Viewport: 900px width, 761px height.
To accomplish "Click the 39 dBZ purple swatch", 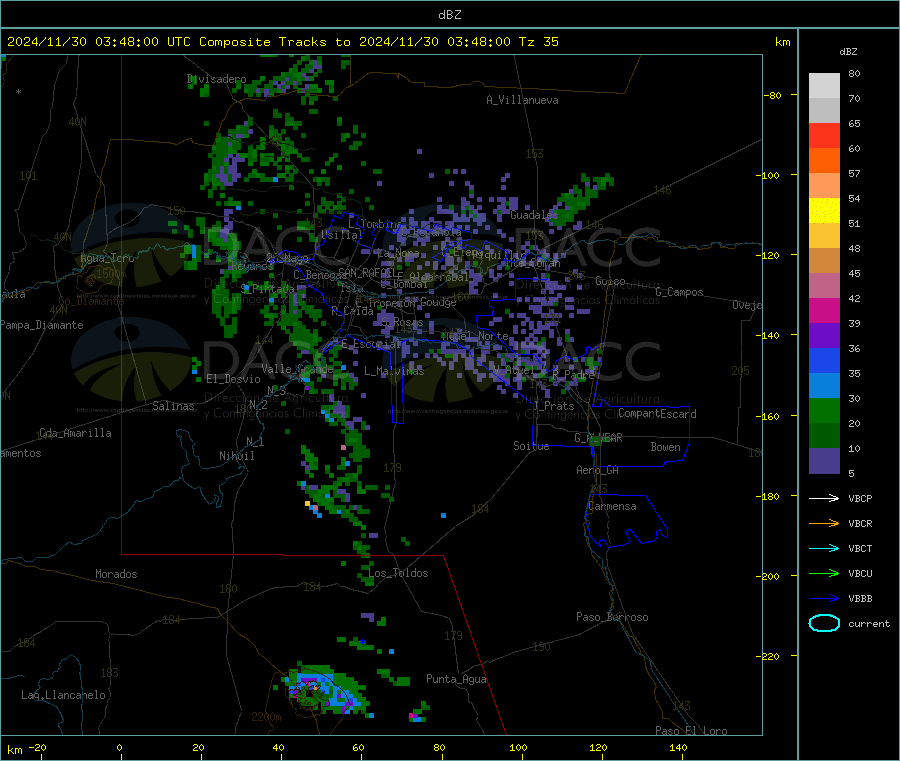I will (x=824, y=335).
